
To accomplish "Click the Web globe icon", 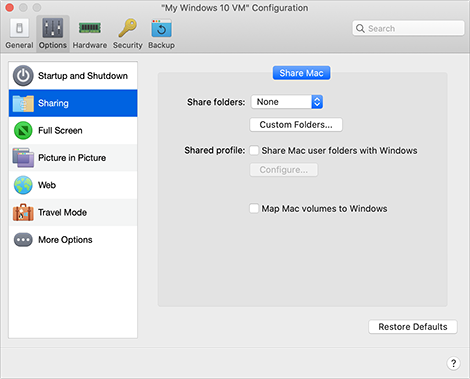I will (x=23, y=185).
